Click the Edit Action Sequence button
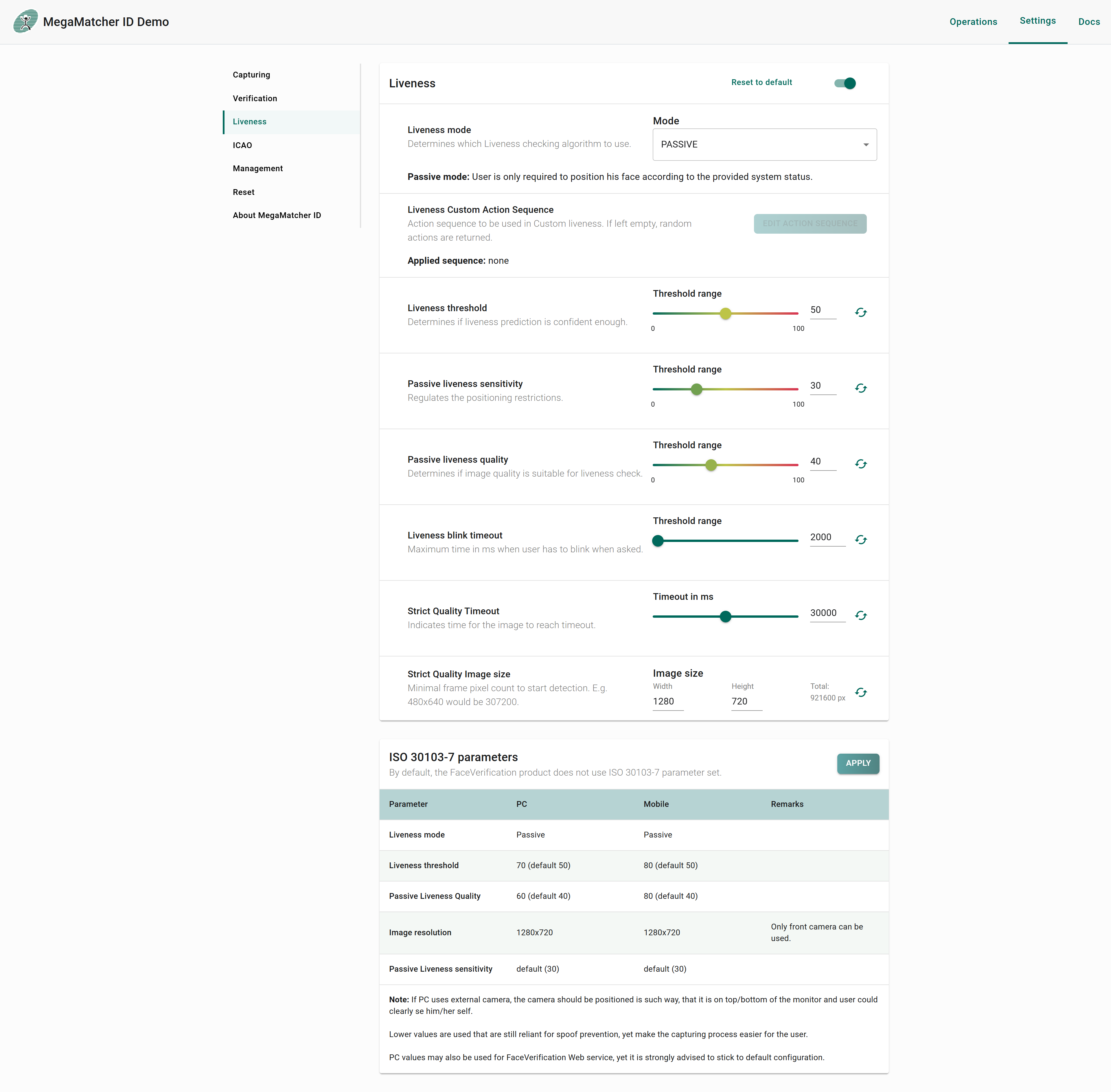Screen dimensions: 1111x1092 [x=810, y=224]
